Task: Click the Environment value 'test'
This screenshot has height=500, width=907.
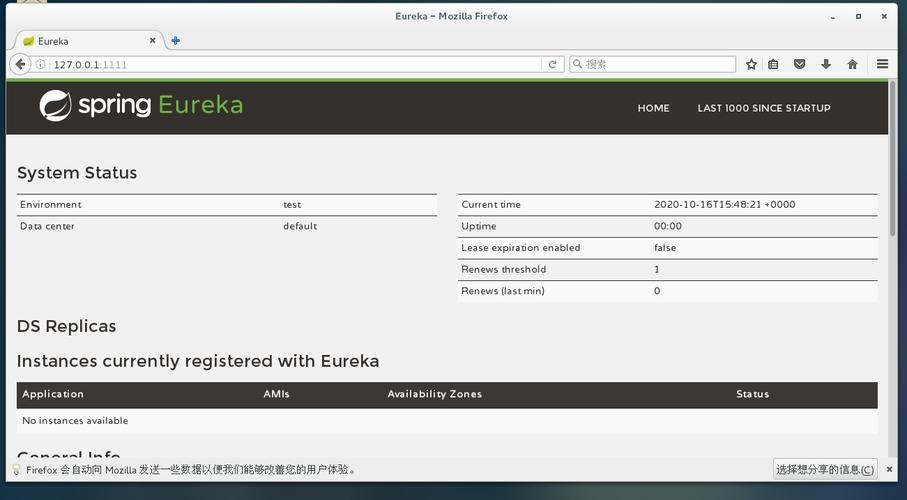Action: [292, 205]
